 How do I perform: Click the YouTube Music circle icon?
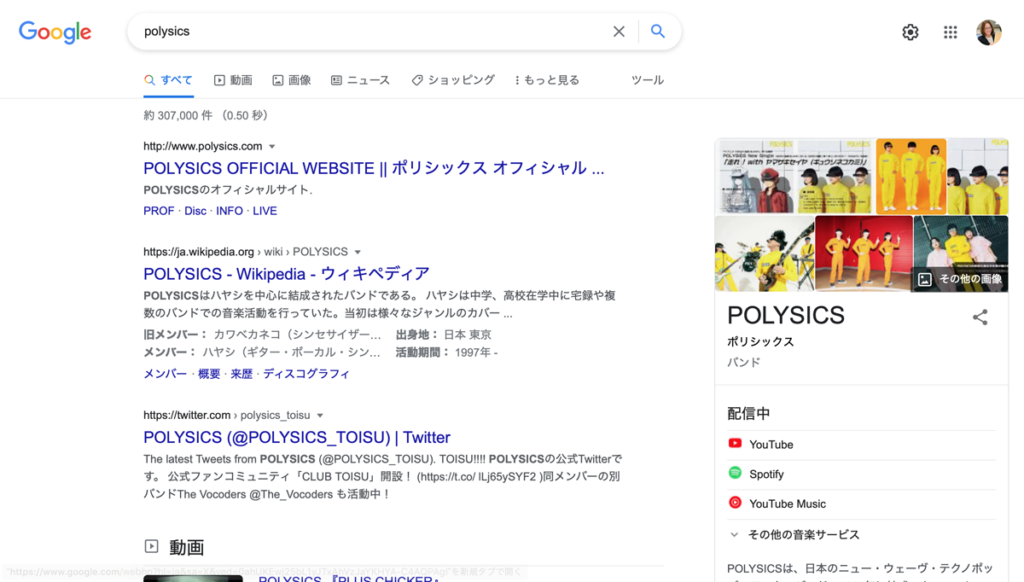click(x=735, y=503)
